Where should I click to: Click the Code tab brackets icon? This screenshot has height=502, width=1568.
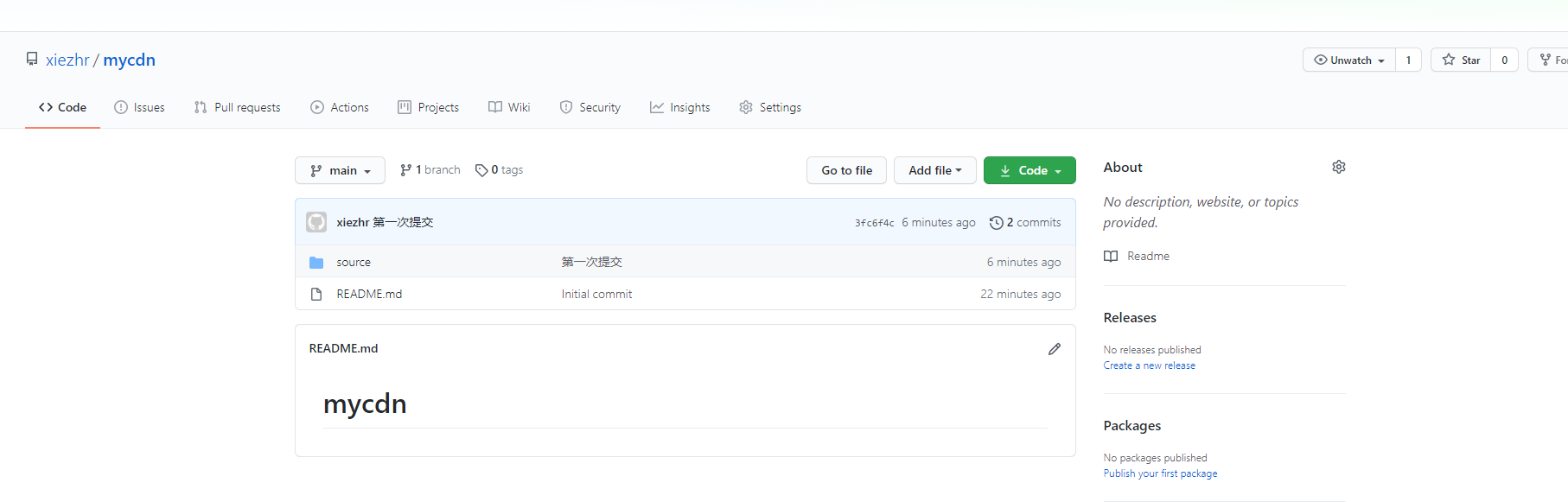click(x=46, y=107)
